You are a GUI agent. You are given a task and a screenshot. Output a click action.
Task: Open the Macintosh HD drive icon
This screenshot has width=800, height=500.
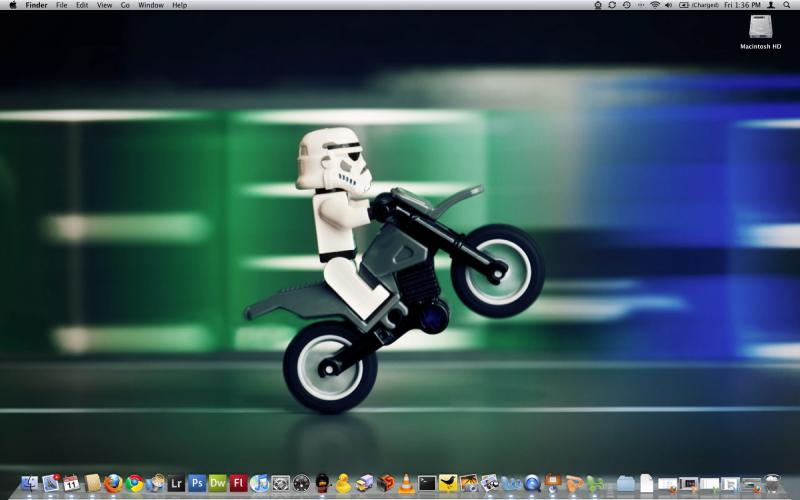click(760, 33)
